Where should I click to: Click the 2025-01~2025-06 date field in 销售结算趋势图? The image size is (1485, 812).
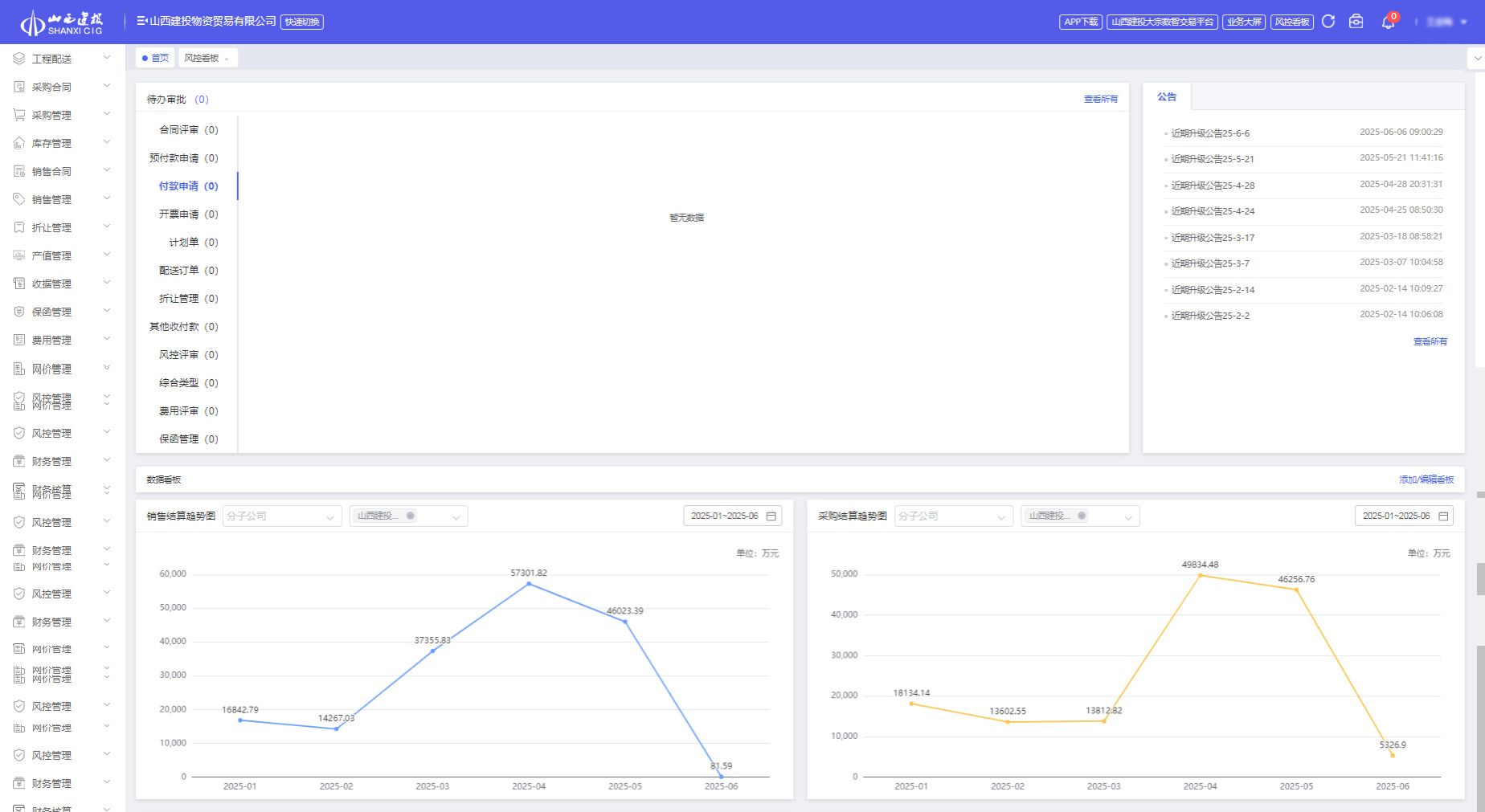tap(733, 516)
